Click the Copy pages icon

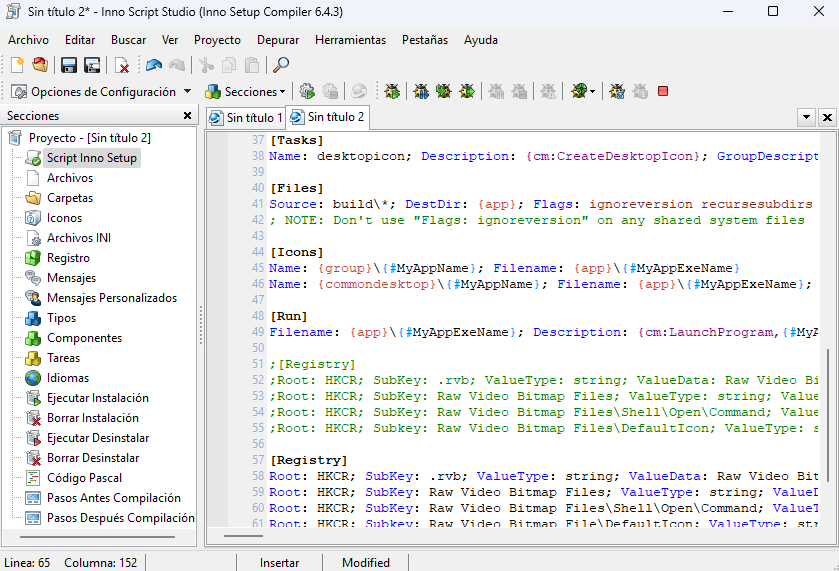(229, 65)
